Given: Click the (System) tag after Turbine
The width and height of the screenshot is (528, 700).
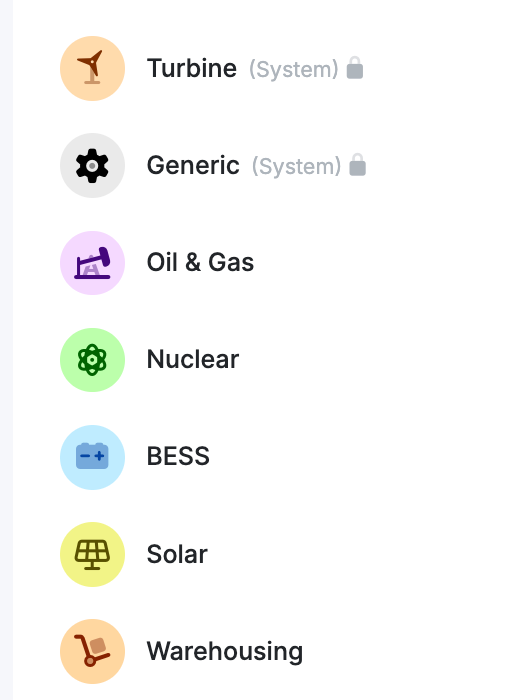Looking at the screenshot, I should [294, 69].
